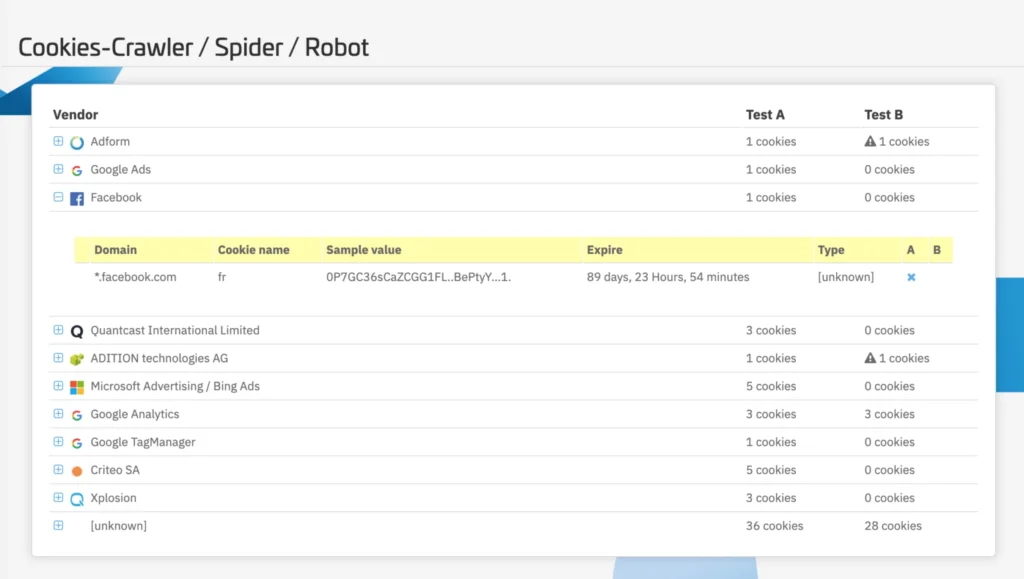Expand the [unknown] vendor row

[58, 525]
